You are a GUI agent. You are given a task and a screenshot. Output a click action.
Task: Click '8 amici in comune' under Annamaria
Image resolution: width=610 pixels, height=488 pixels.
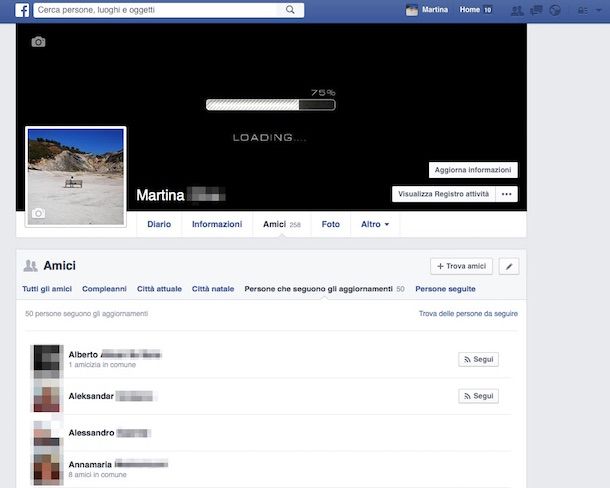[x=98, y=475]
